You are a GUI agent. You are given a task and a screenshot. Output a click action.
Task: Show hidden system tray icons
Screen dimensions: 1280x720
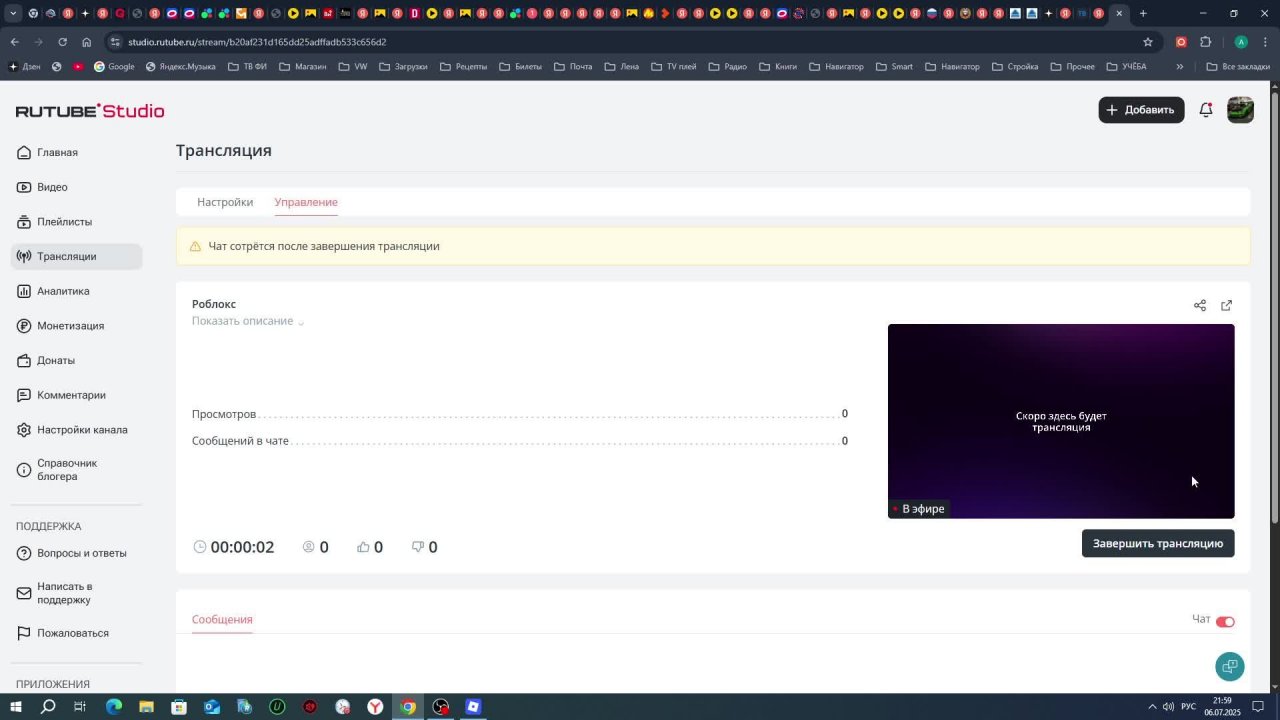[x=1152, y=707]
